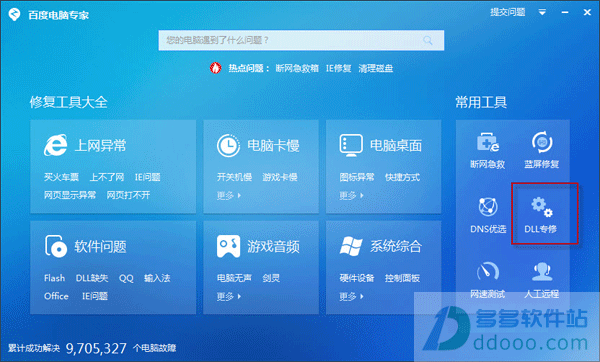The width and height of the screenshot is (600, 362).
Task: Click IE问题 under 软件问题
Action: [x=95, y=296]
